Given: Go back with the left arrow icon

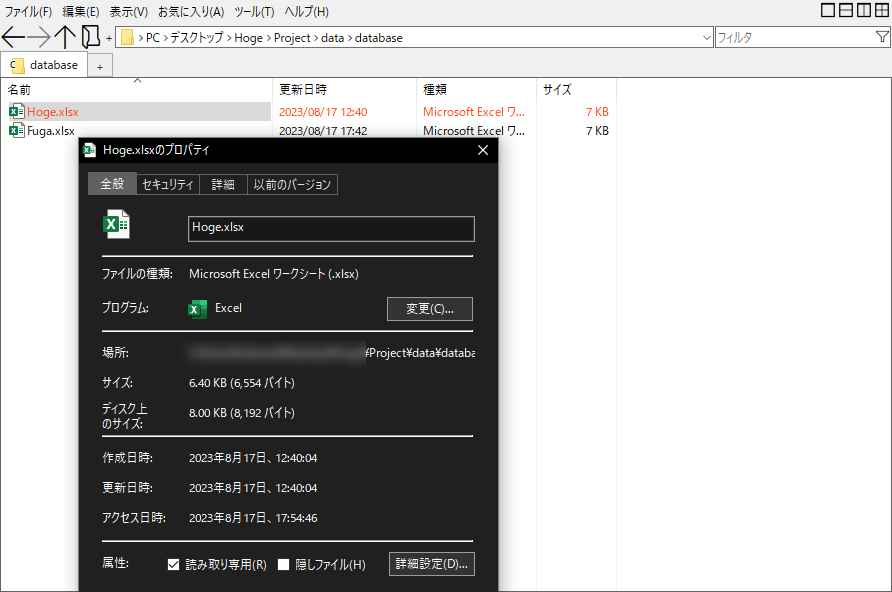Looking at the screenshot, I should pos(14,38).
